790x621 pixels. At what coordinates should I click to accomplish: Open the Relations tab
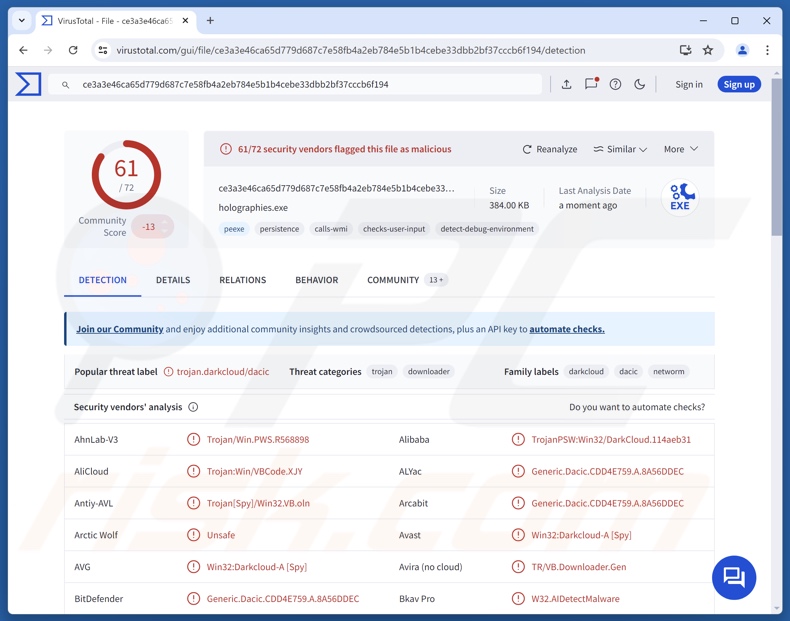pos(243,280)
